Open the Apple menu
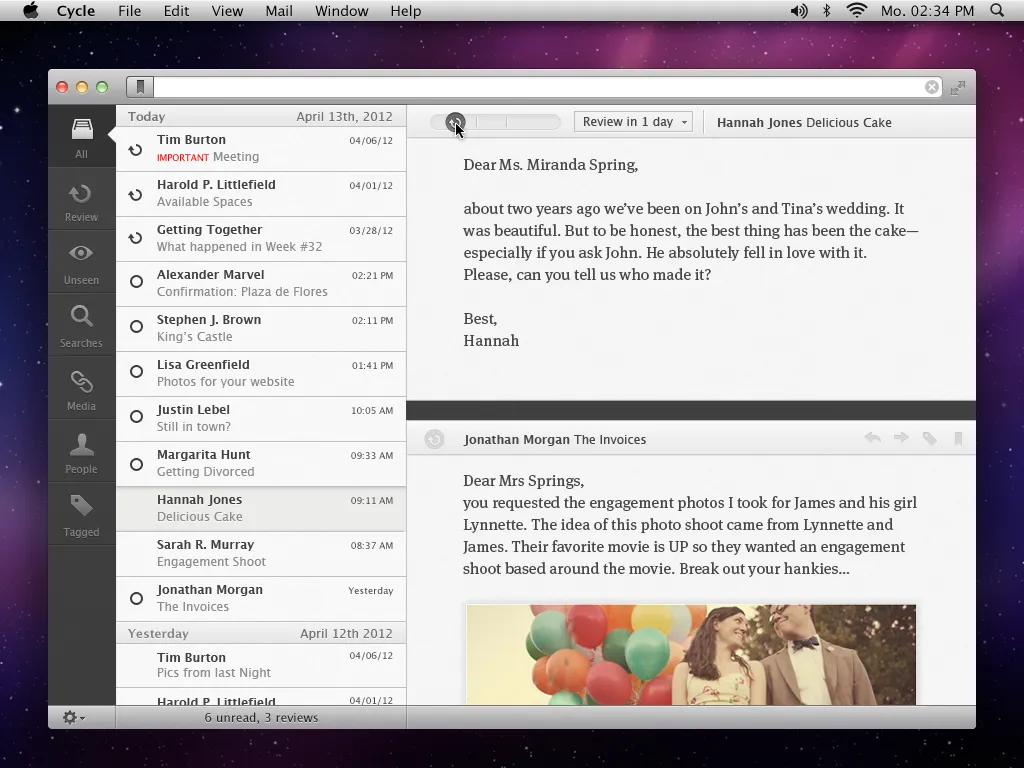Image resolution: width=1024 pixels, height=768 pixels. (31, 10)
